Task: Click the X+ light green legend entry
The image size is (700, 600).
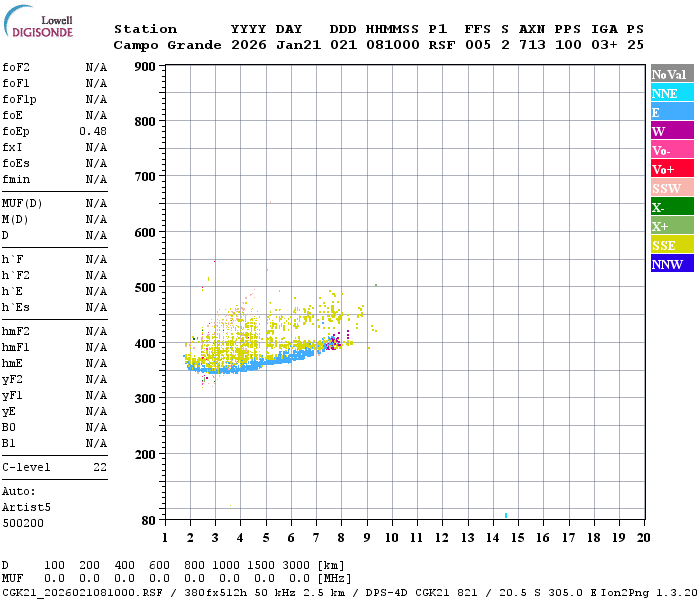Action: point(672,226)
